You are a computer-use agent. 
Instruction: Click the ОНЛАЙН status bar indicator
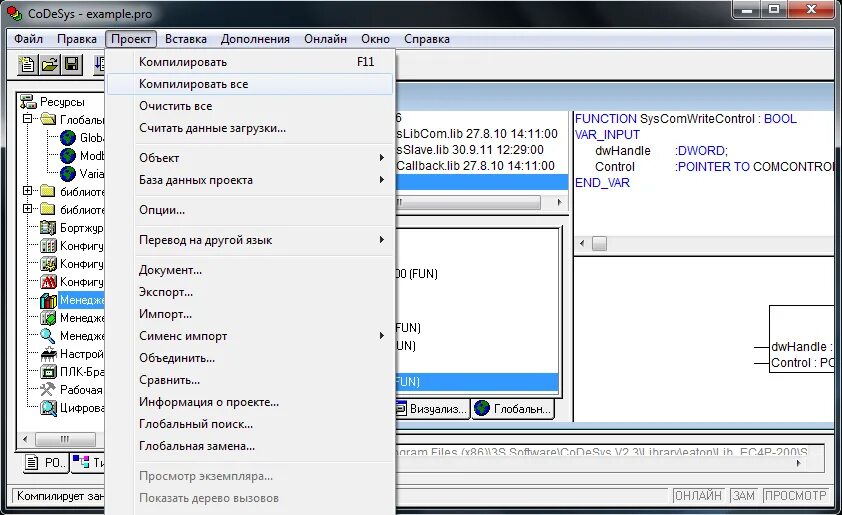pos(698,495)
